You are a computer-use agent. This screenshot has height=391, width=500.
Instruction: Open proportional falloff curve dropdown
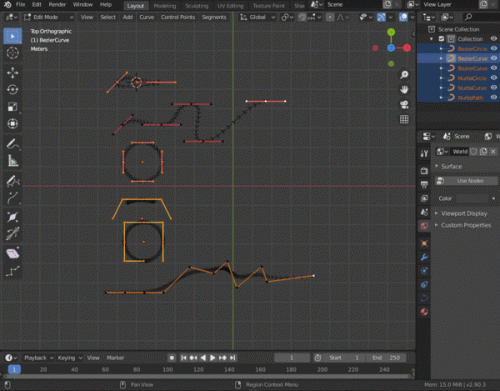[x=343, y=17]
